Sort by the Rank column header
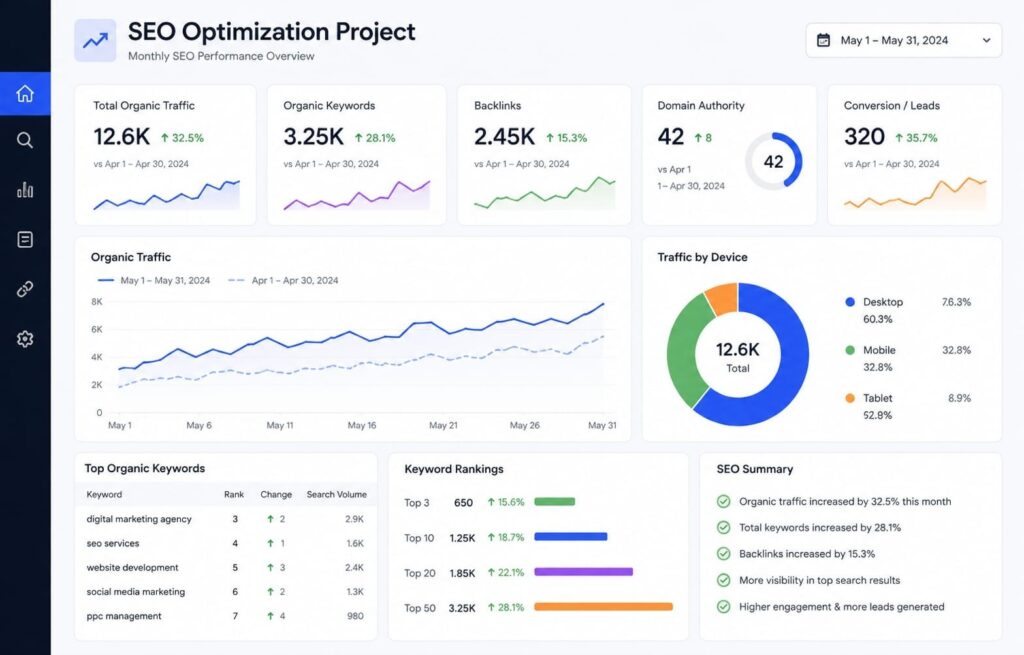 234,494
